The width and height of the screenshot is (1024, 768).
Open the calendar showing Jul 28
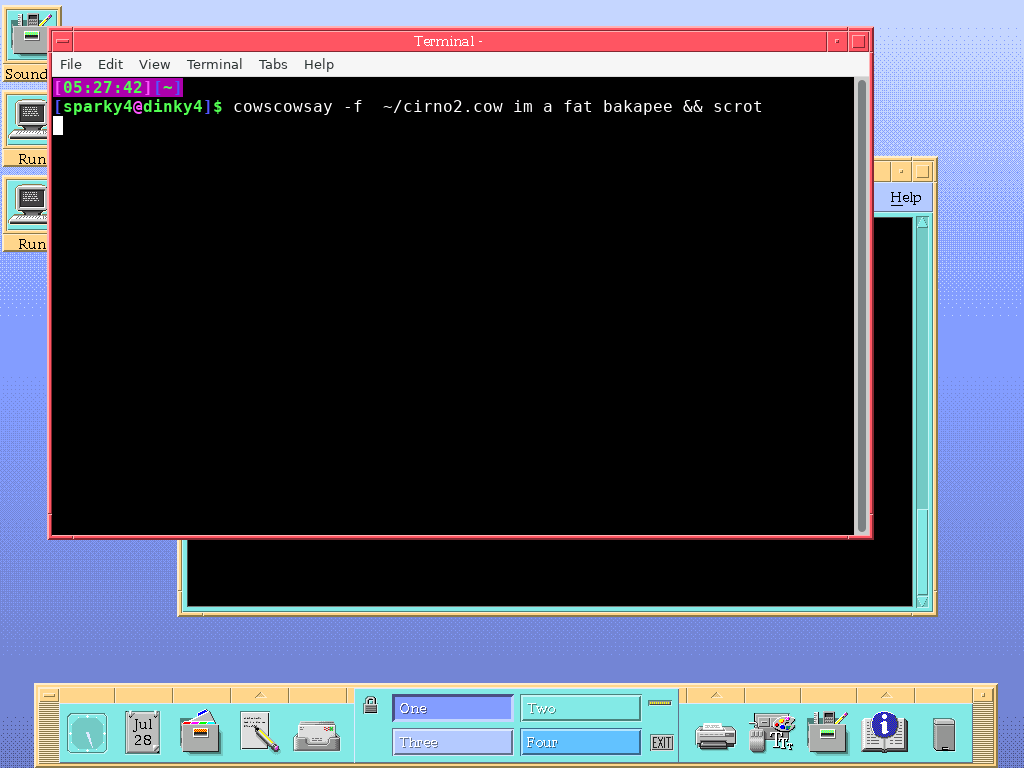click(x=143, y=732)
